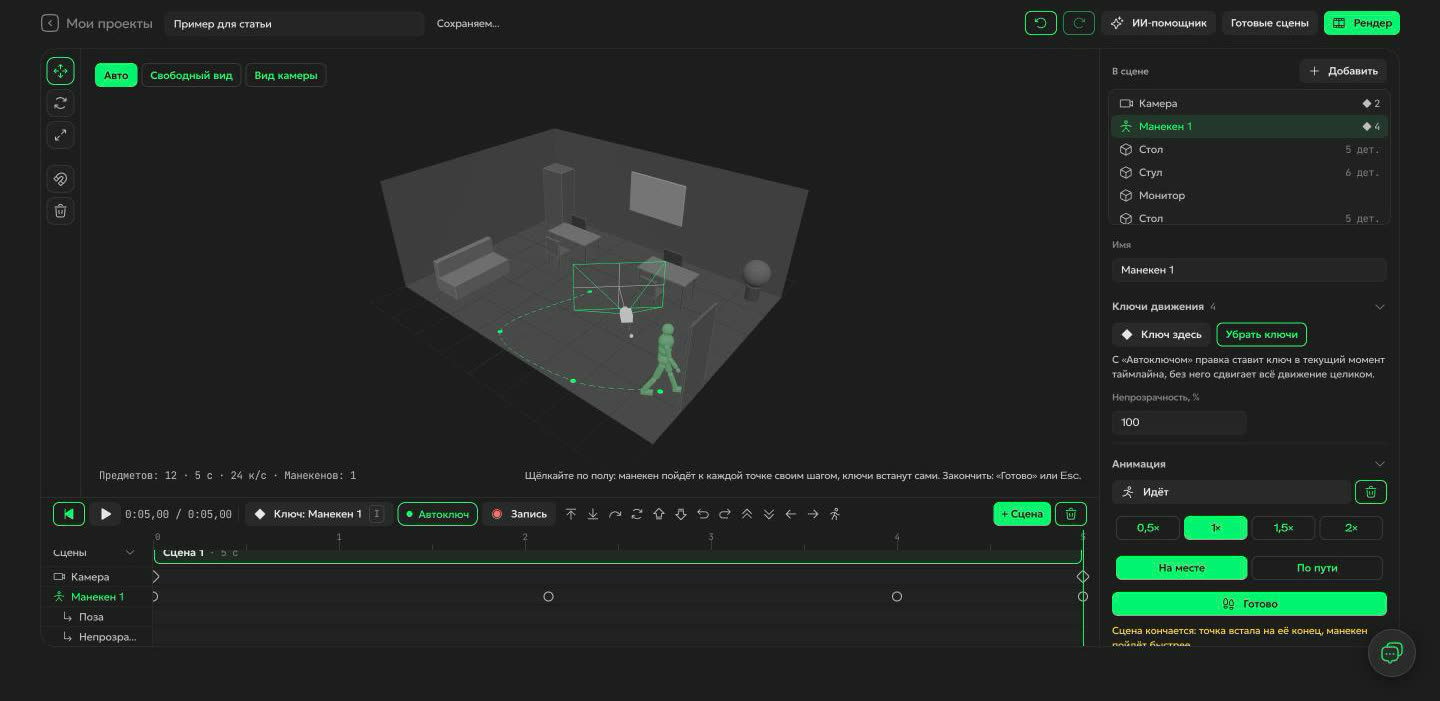Click Убрать ключи button
The height and width of the screenshot is (701, 1440).
tap(1262, 335)
